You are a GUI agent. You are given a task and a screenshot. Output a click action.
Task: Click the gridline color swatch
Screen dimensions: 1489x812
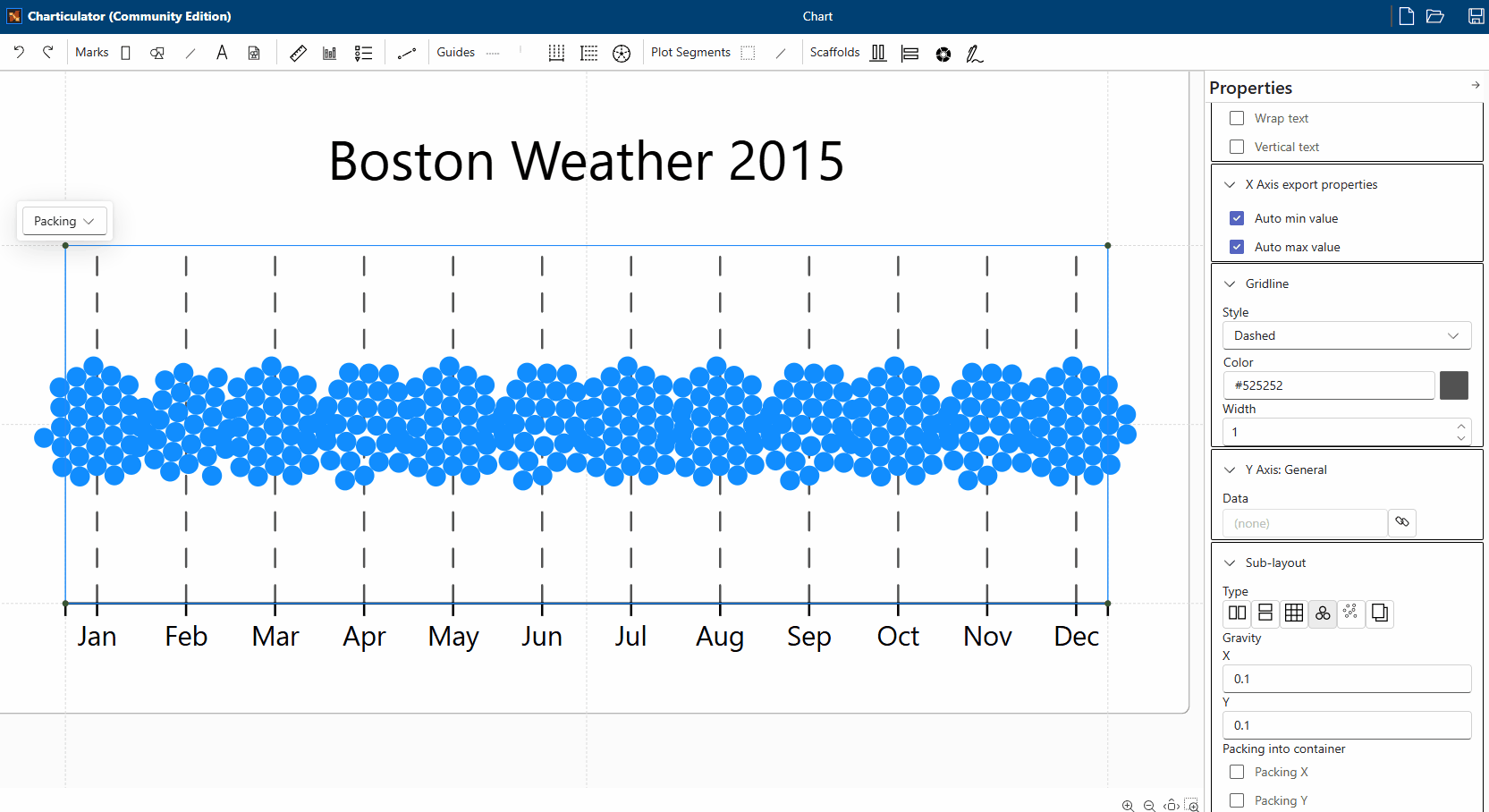(x=1453, y=385)
